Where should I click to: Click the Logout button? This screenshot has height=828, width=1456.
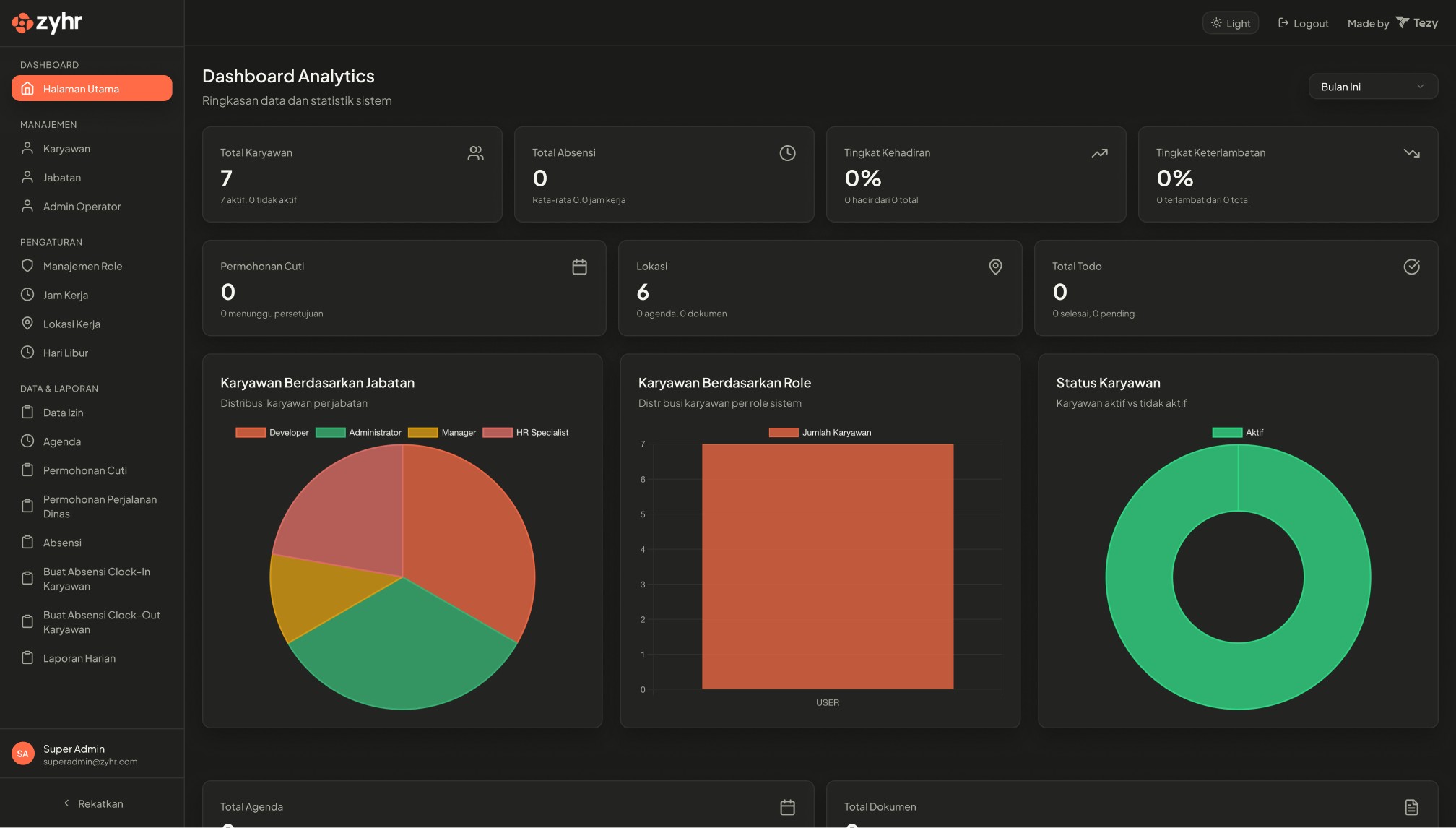click(1302, 22)
